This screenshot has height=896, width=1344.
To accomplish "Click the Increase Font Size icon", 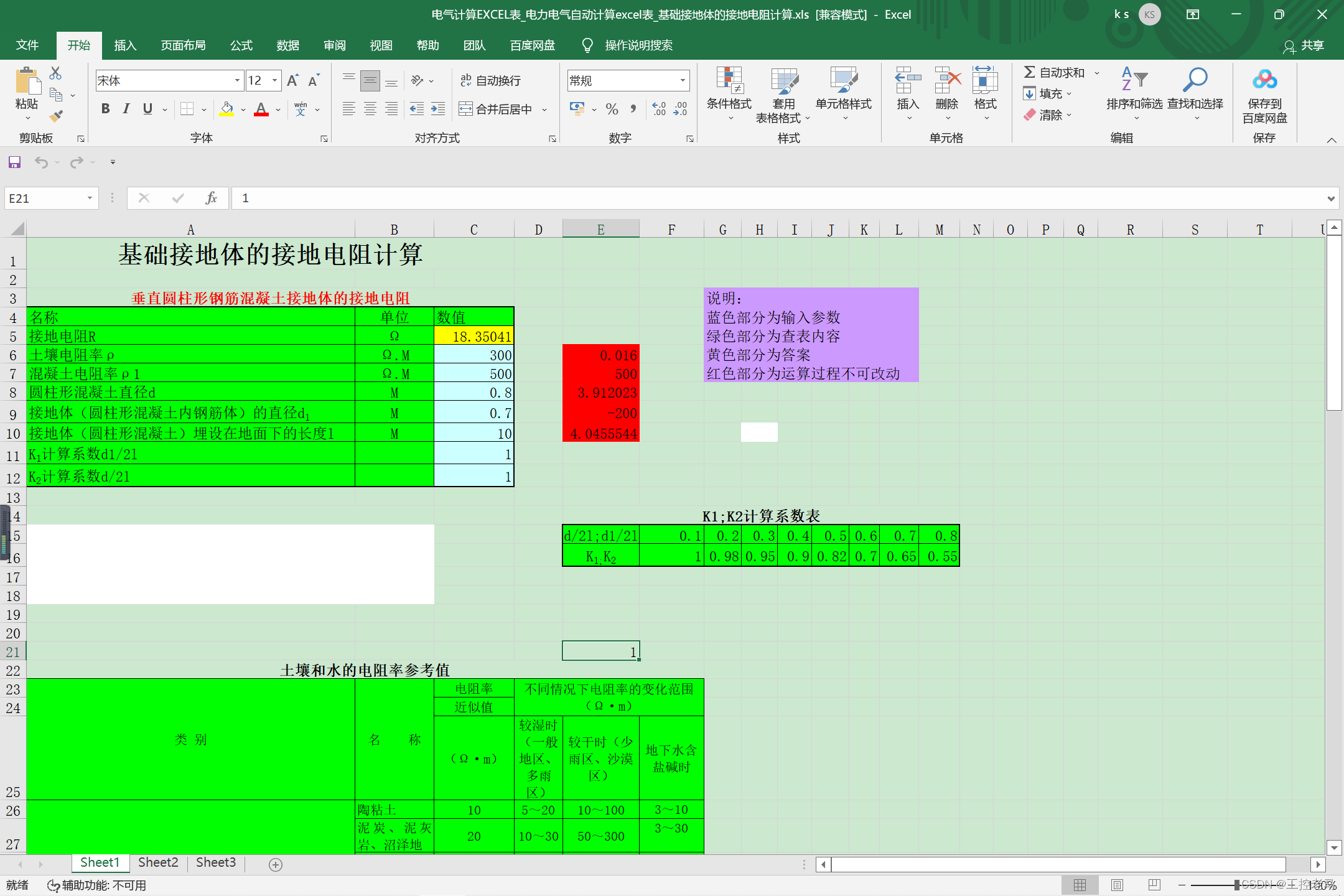I will [292, 80].
